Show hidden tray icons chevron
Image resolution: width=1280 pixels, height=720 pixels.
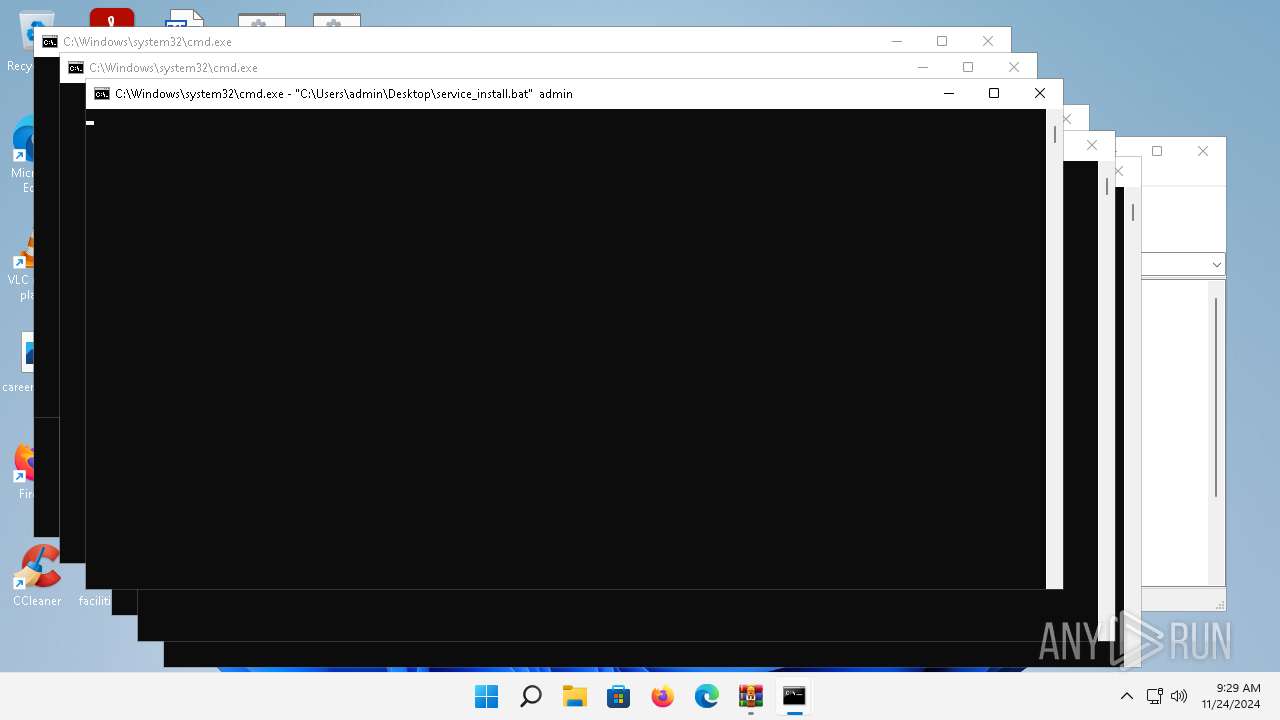(x=1127, y=696)
